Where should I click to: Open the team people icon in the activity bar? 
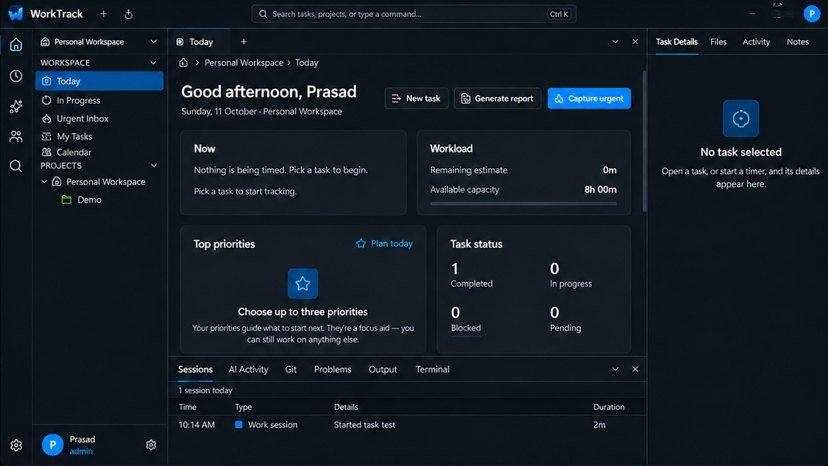16,136
